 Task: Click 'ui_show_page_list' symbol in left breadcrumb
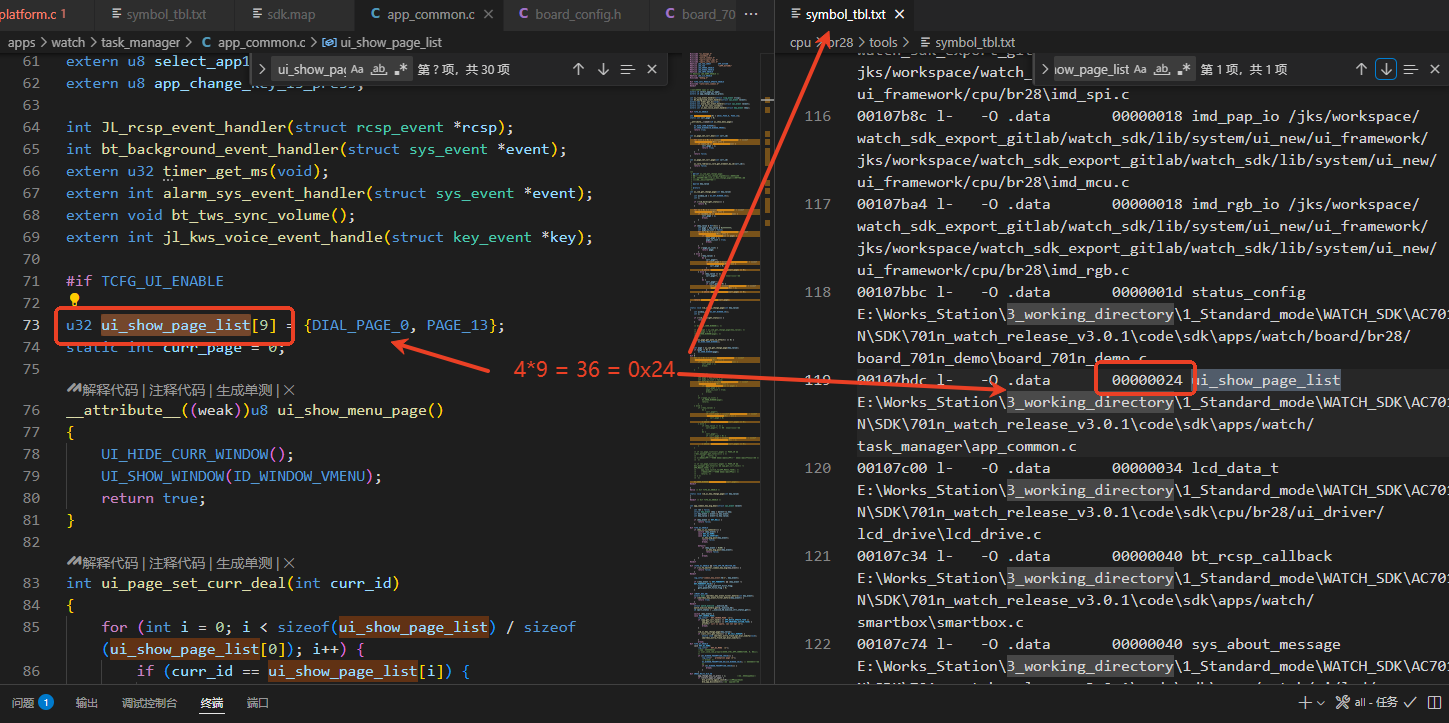tap(391, 42)
